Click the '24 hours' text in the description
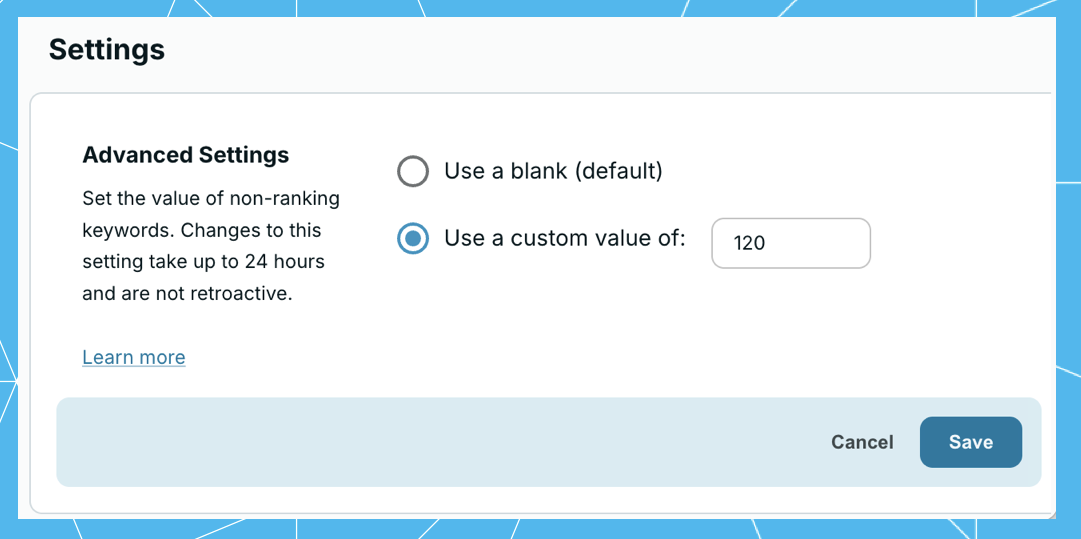This screenshot has width=1081, height=539. 291,262
